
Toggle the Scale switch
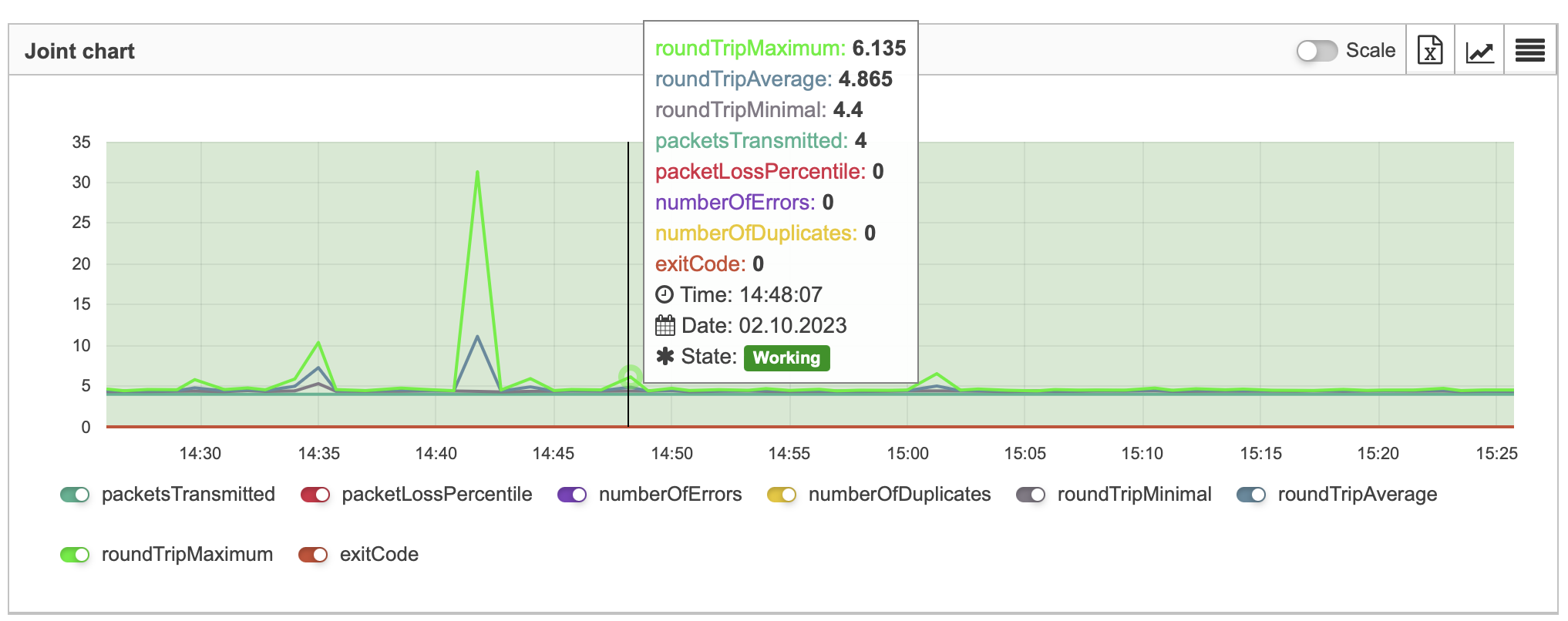(1317, 51)
